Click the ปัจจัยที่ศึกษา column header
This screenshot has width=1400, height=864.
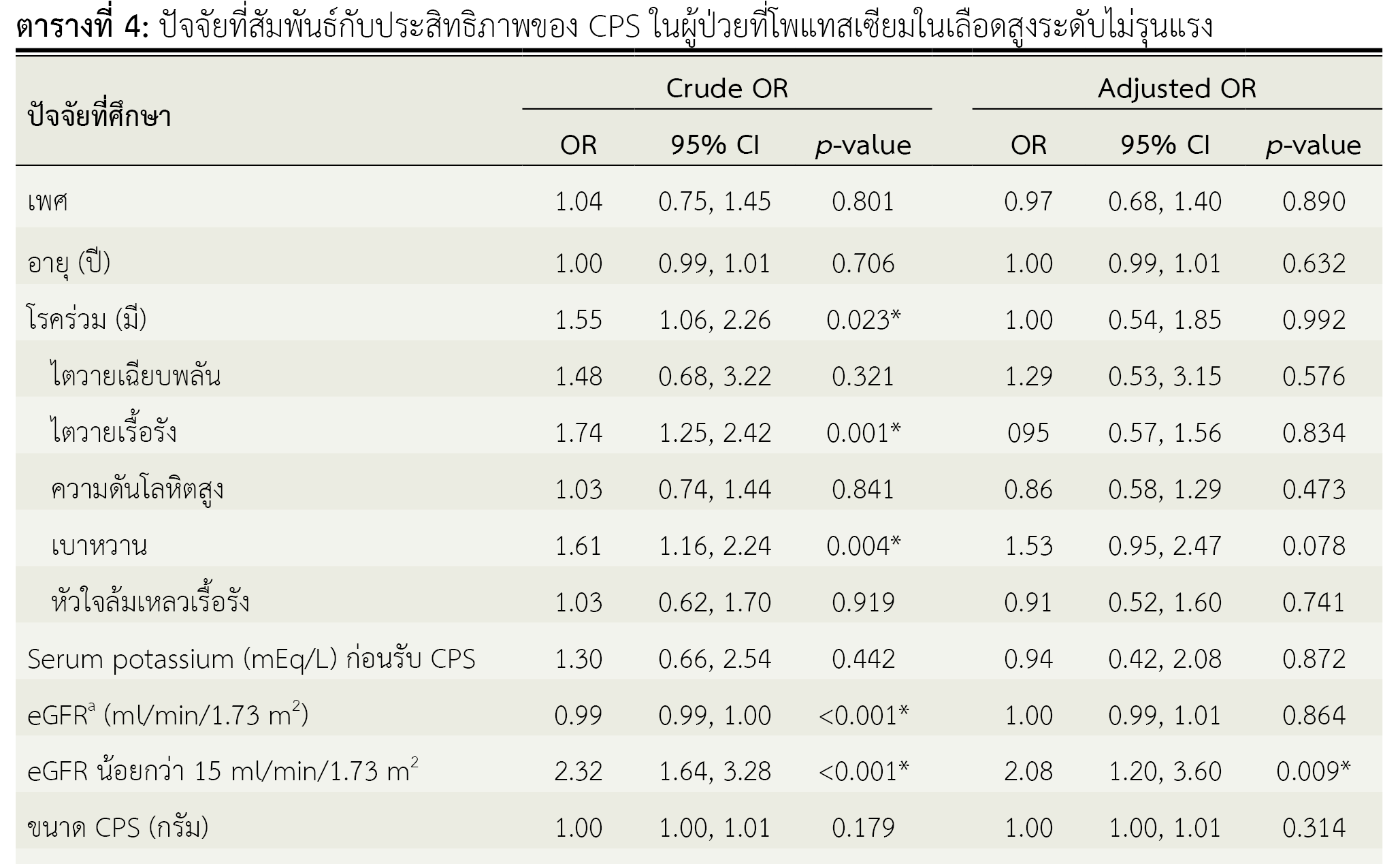point(99,117)
